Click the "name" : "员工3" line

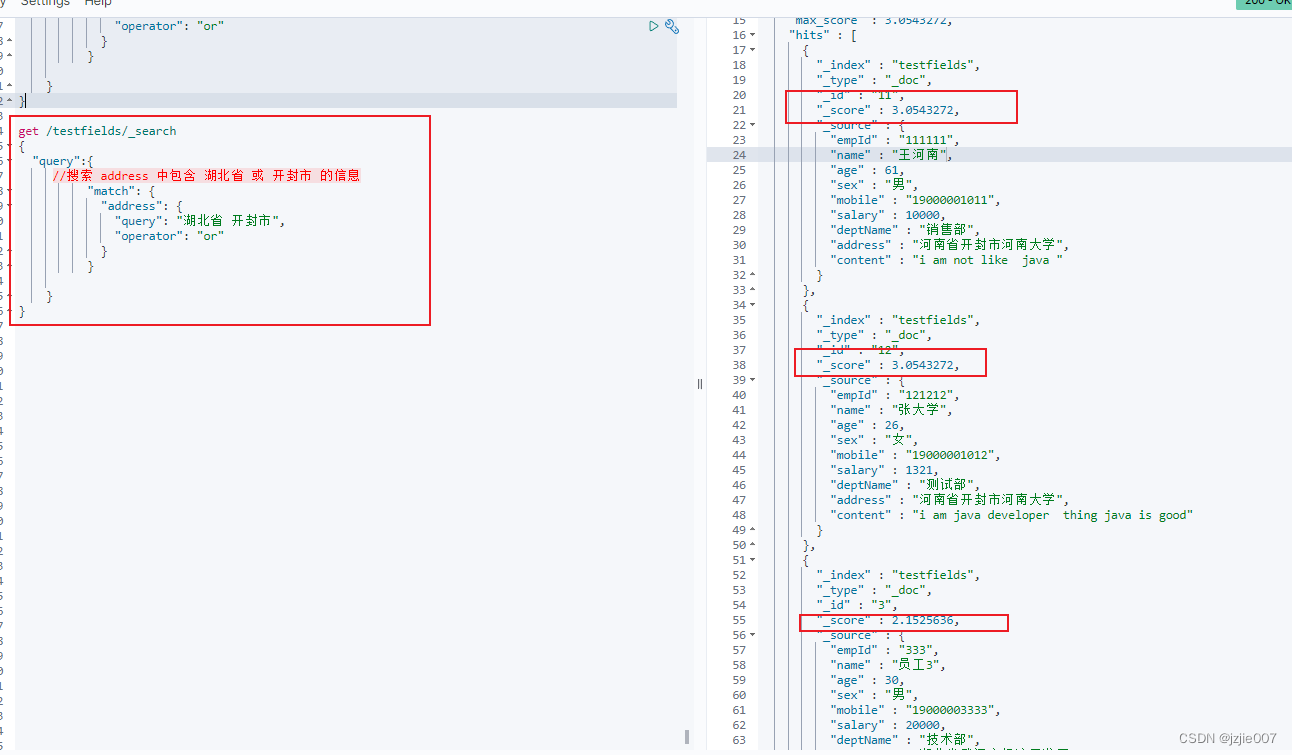coord(889,665)
